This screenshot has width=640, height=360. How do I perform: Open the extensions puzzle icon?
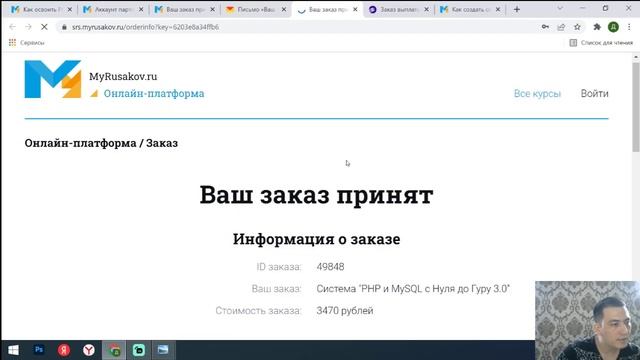click(597, 27)
